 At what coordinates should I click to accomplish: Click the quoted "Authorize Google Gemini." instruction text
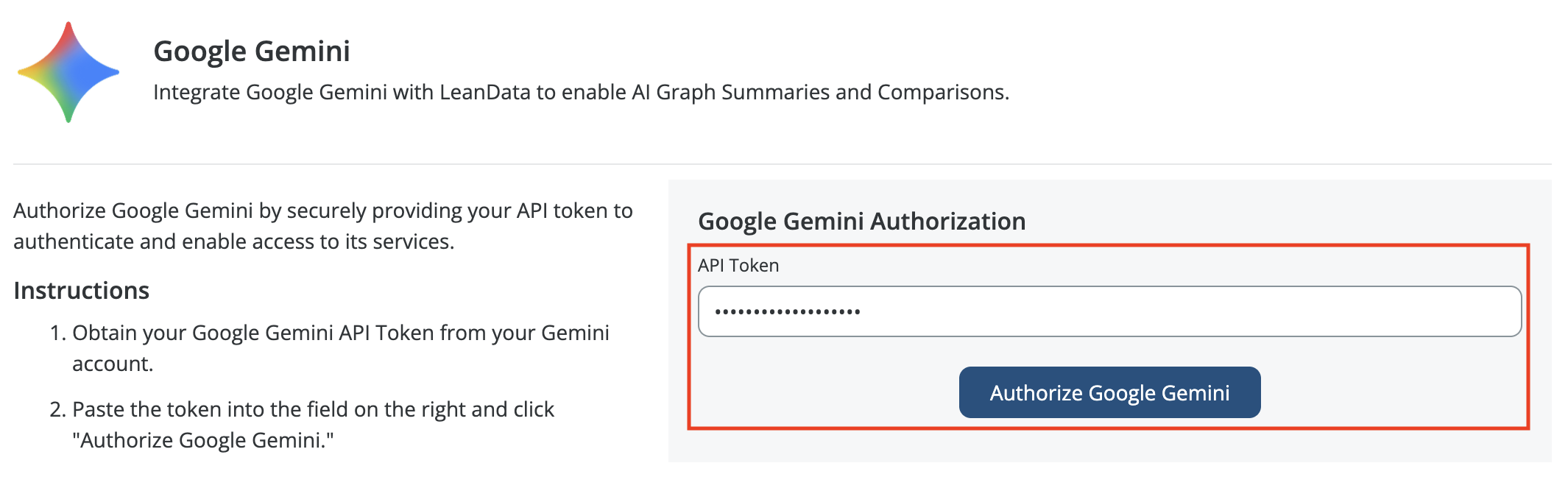point(203,440)
